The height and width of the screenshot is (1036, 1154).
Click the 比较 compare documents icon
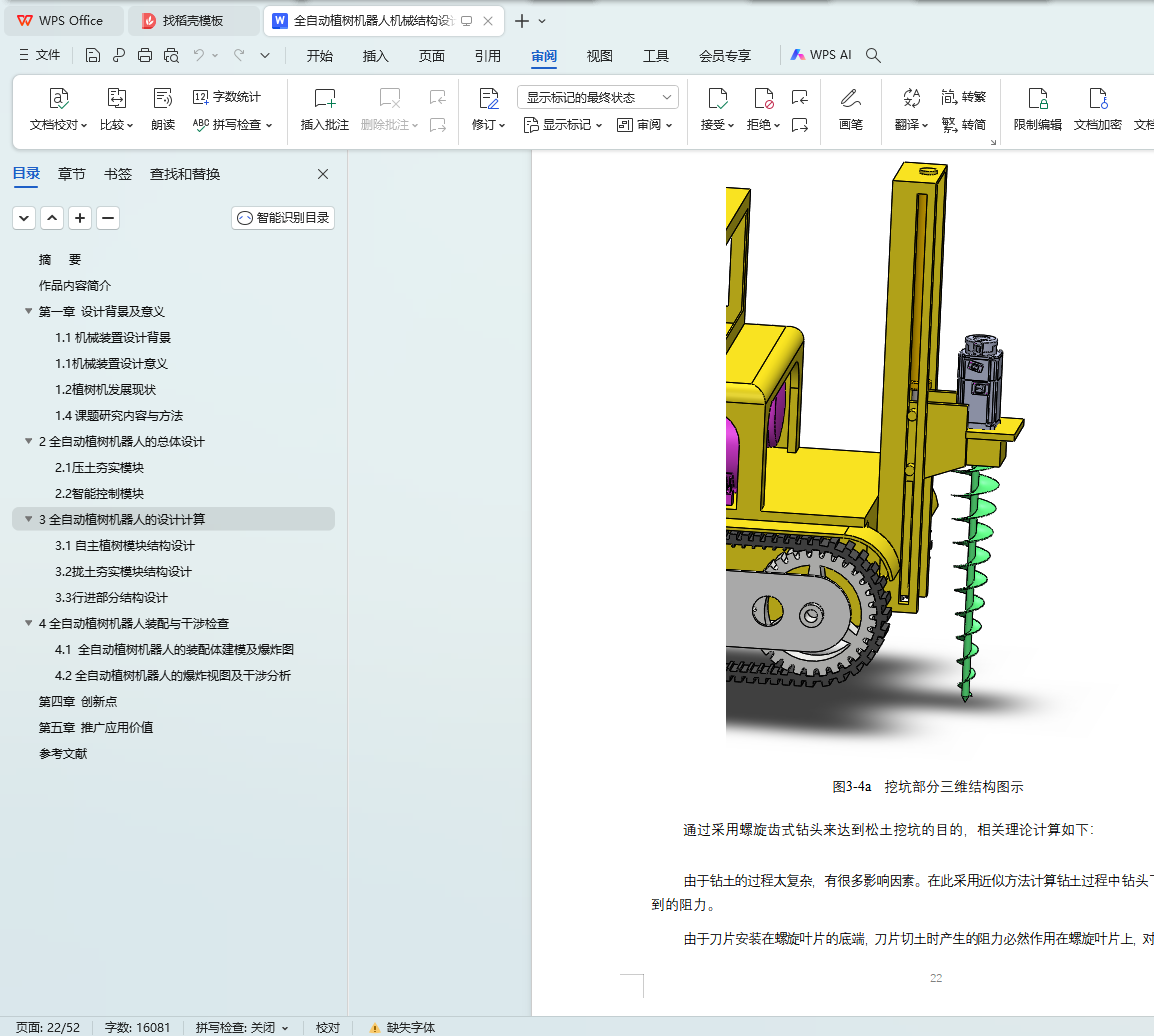116,99
